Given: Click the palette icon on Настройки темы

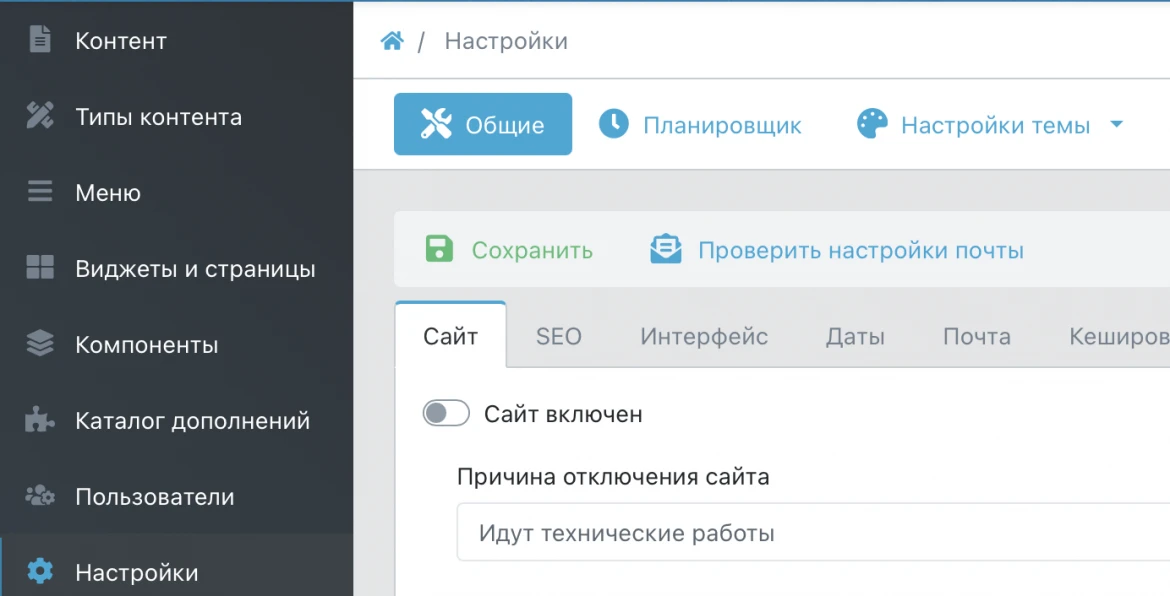Looking at the screenshot, I should click(x=872, y=123).
